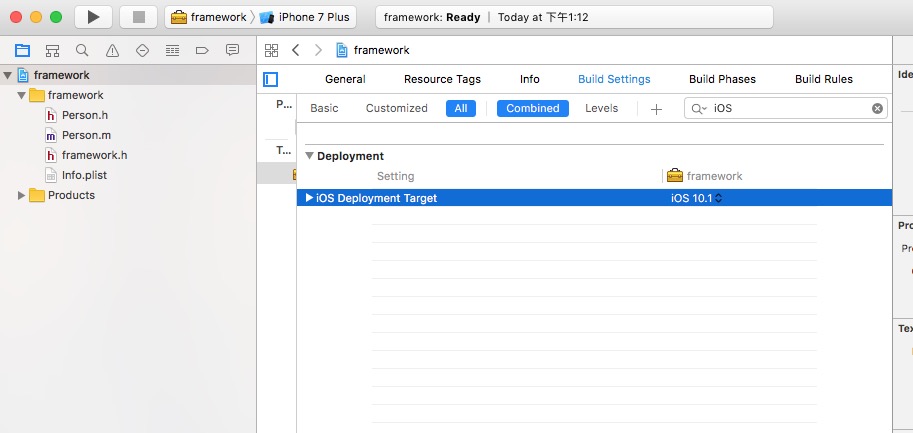Click the framework Ready status display
913x433 pixels.
coord(574,17)
